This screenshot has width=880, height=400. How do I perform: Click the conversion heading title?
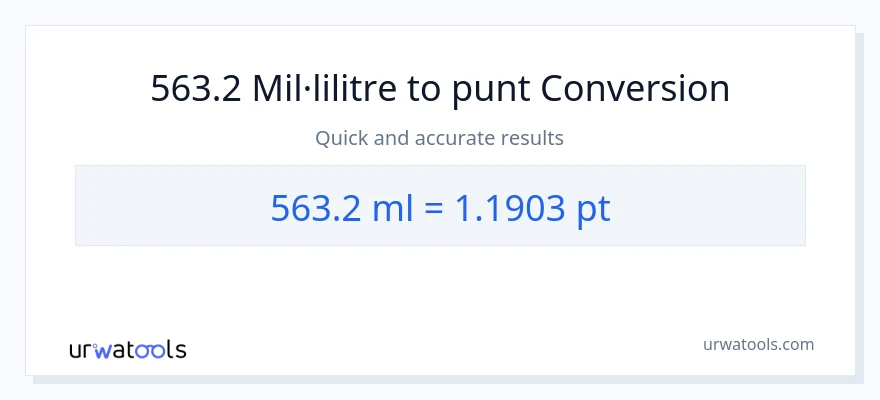440,90
